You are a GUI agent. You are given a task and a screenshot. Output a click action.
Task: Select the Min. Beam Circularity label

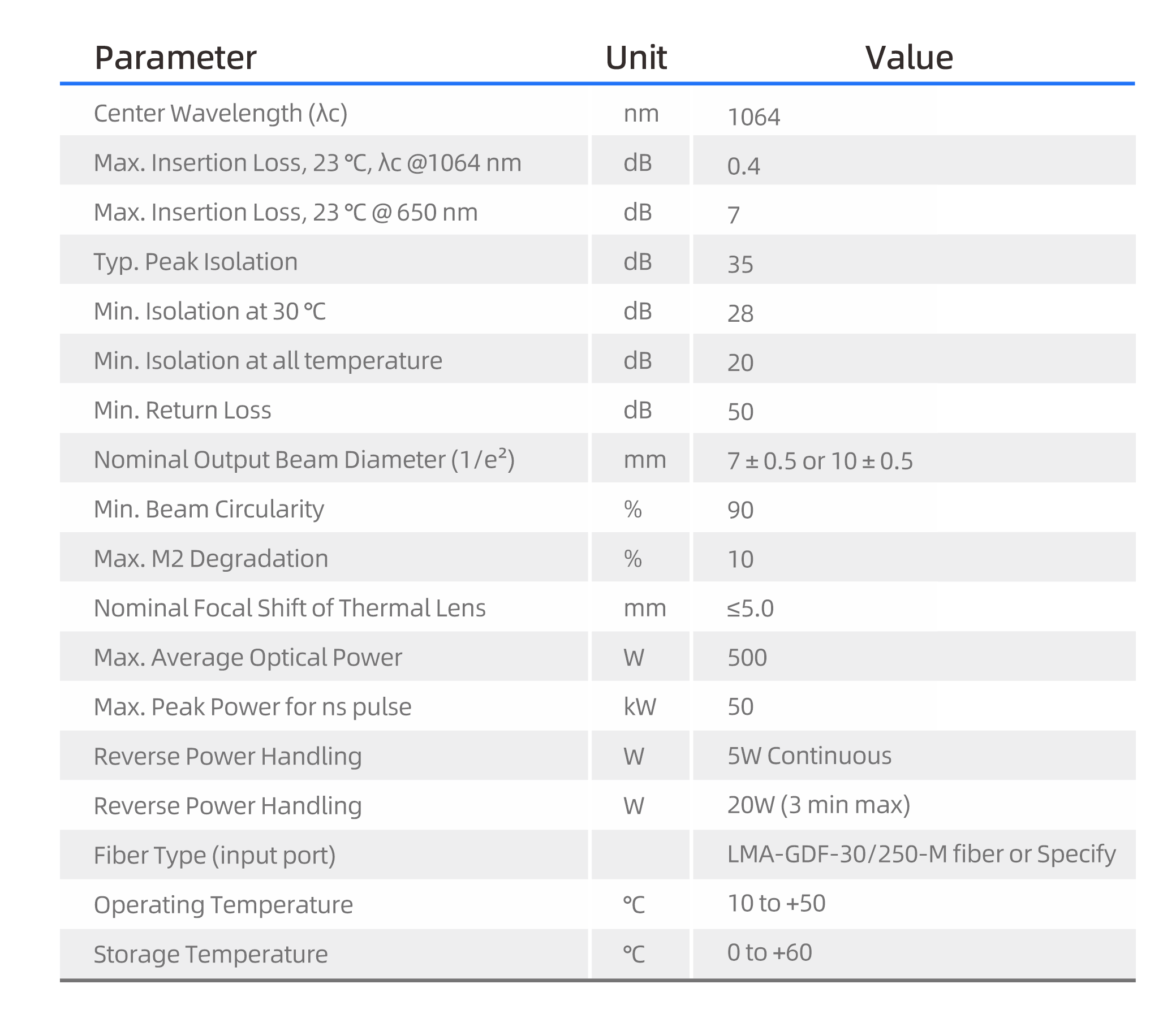point(208,509)
